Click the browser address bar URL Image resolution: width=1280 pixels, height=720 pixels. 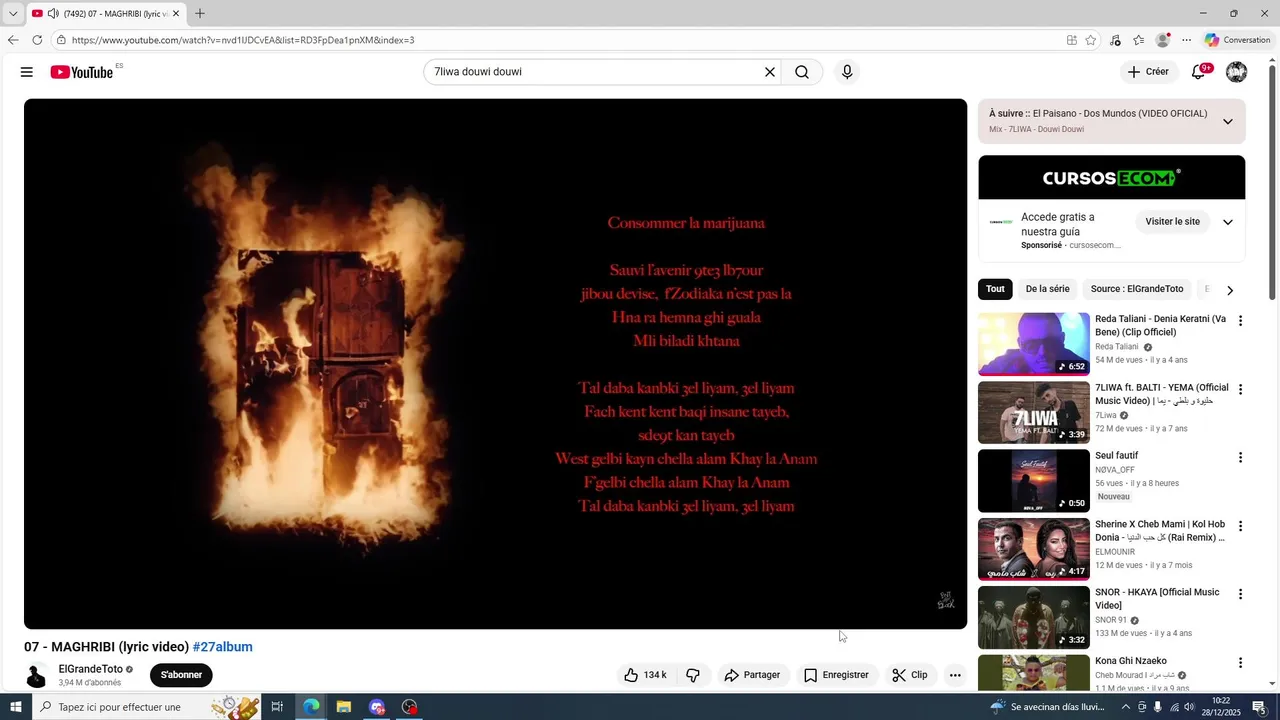coord(243,40)
